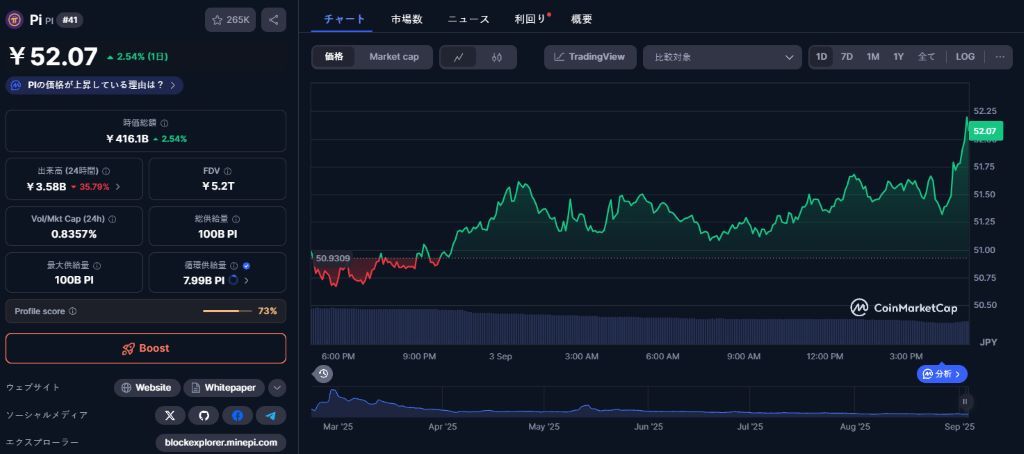Switch to line chart view
The image size is (1024, 454).
pos(459,57)
